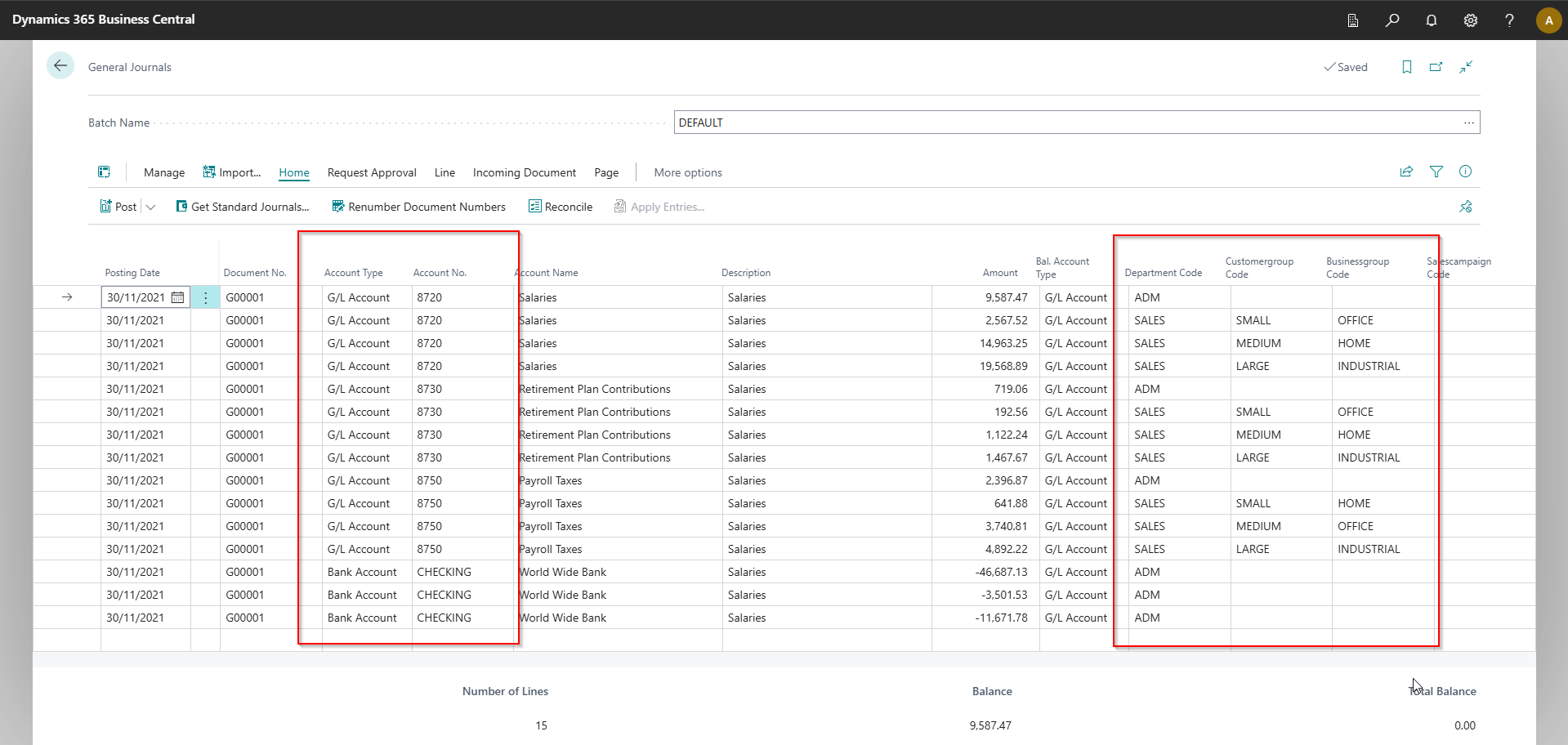Click the 641.88 amount cell
The image size is (1568, 745).
click(x=985, y=503)
